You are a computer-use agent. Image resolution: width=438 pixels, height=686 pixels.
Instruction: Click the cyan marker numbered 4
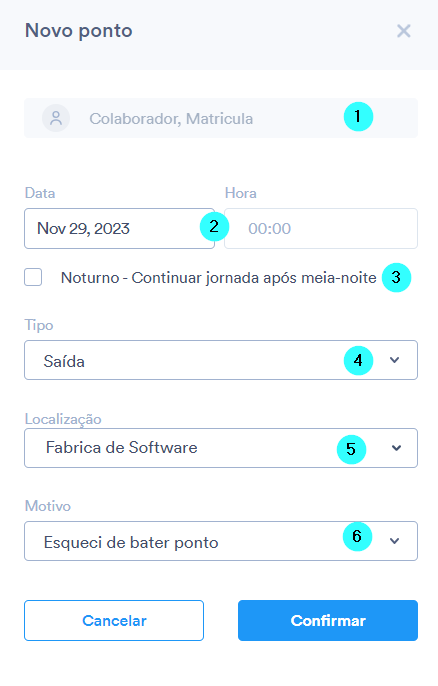point(358,360)
